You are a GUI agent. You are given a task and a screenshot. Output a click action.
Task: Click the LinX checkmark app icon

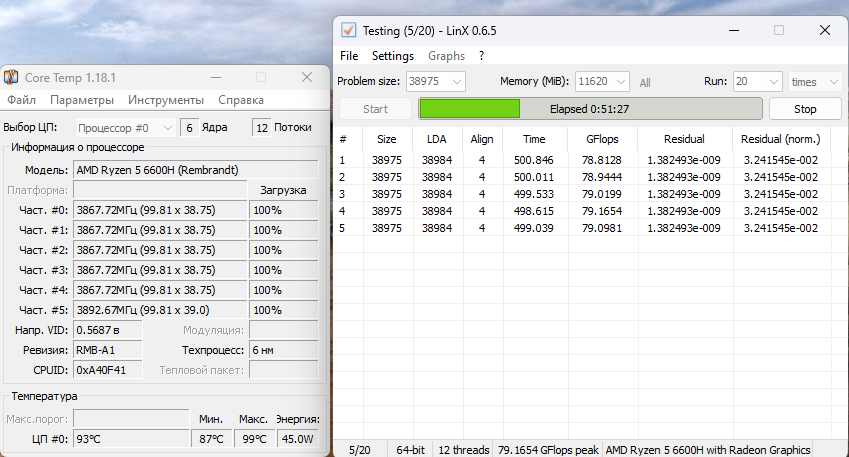point(349,30)
